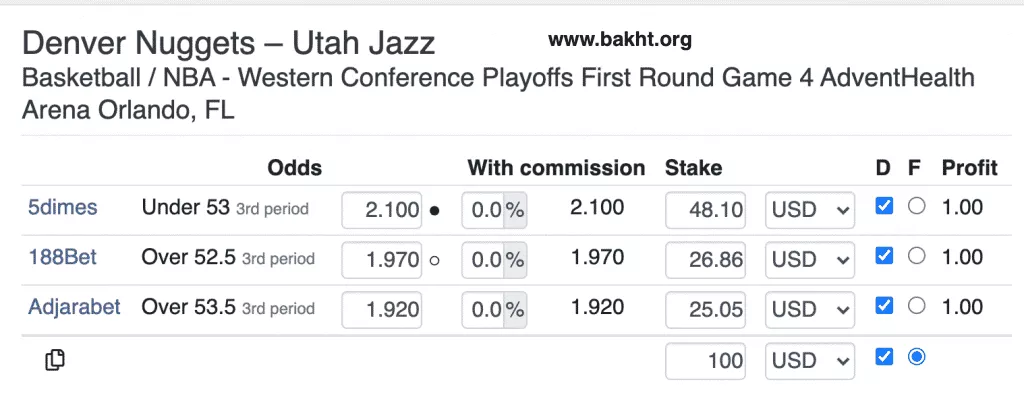Select F radio for 188Bet row
Screen dimensions: 1024x403
coord(916,256)
